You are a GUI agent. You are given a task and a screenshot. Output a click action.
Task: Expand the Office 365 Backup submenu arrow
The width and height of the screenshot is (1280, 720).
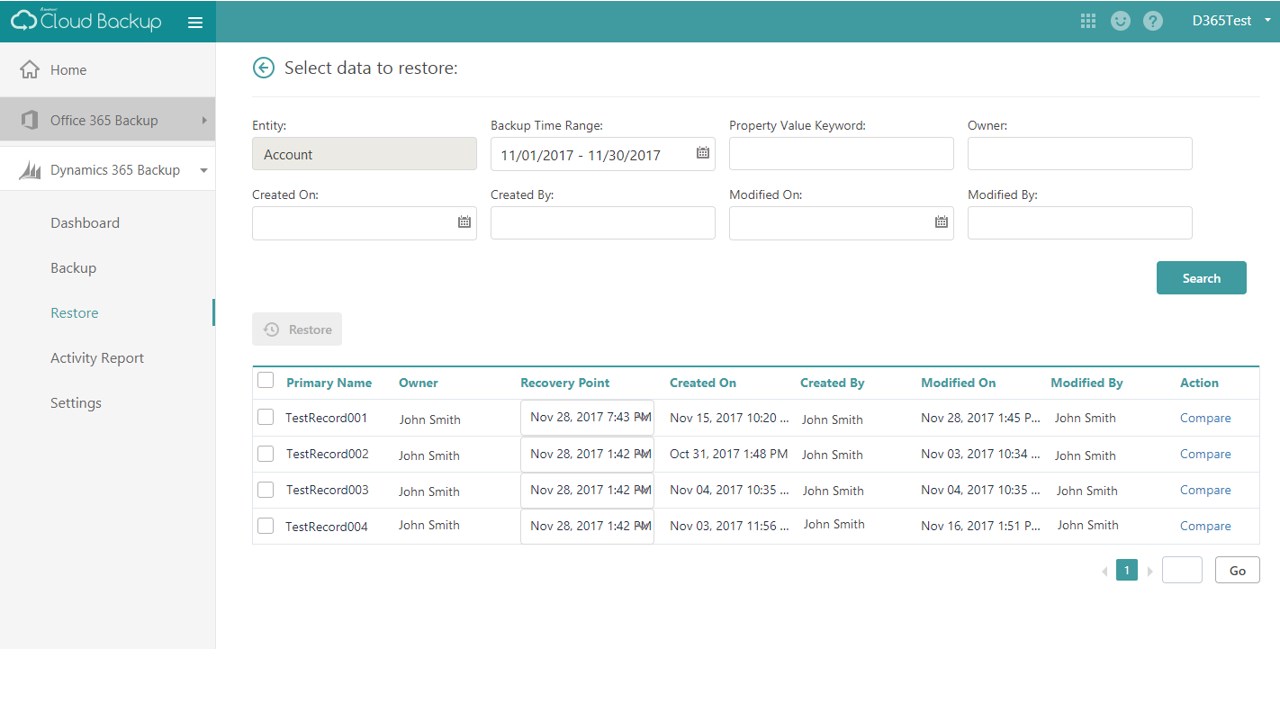point(204,120)
